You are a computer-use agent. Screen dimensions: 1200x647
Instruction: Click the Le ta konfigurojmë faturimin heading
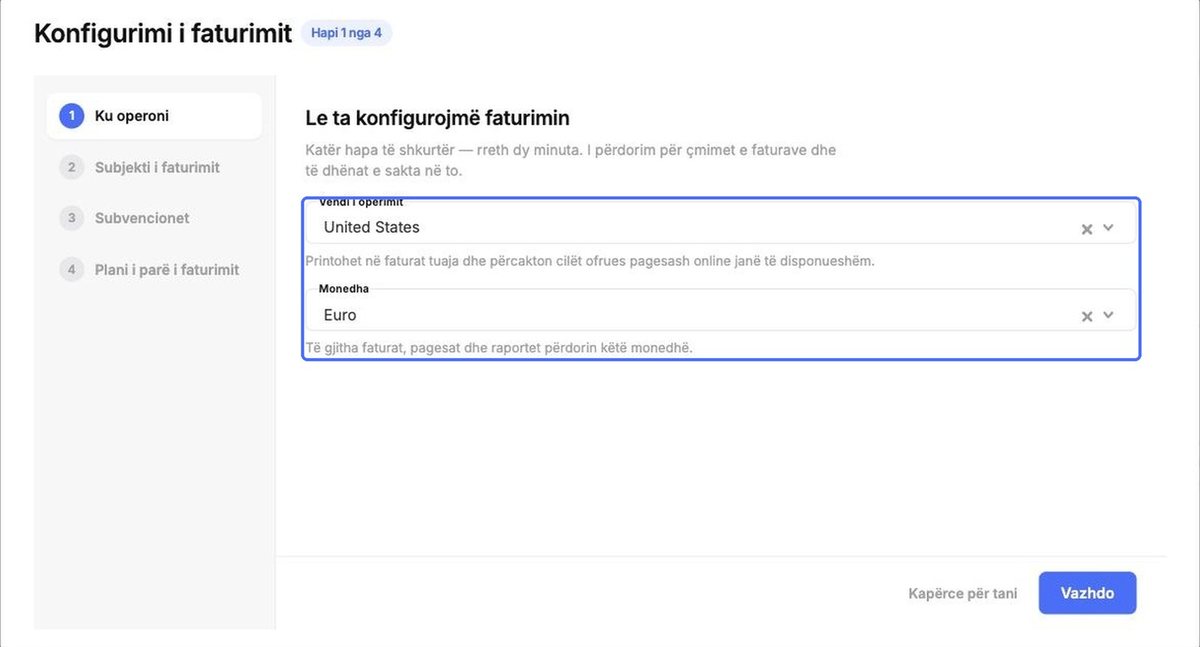[437, 118]
